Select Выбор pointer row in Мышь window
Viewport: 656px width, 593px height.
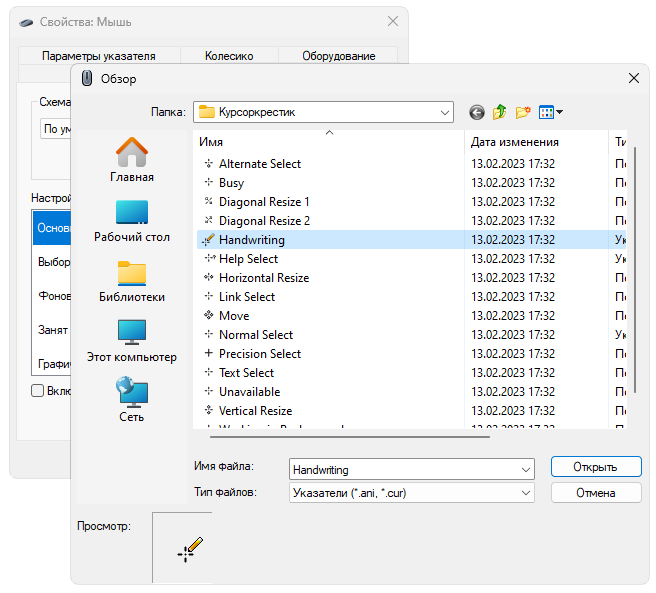click(52, 262)
